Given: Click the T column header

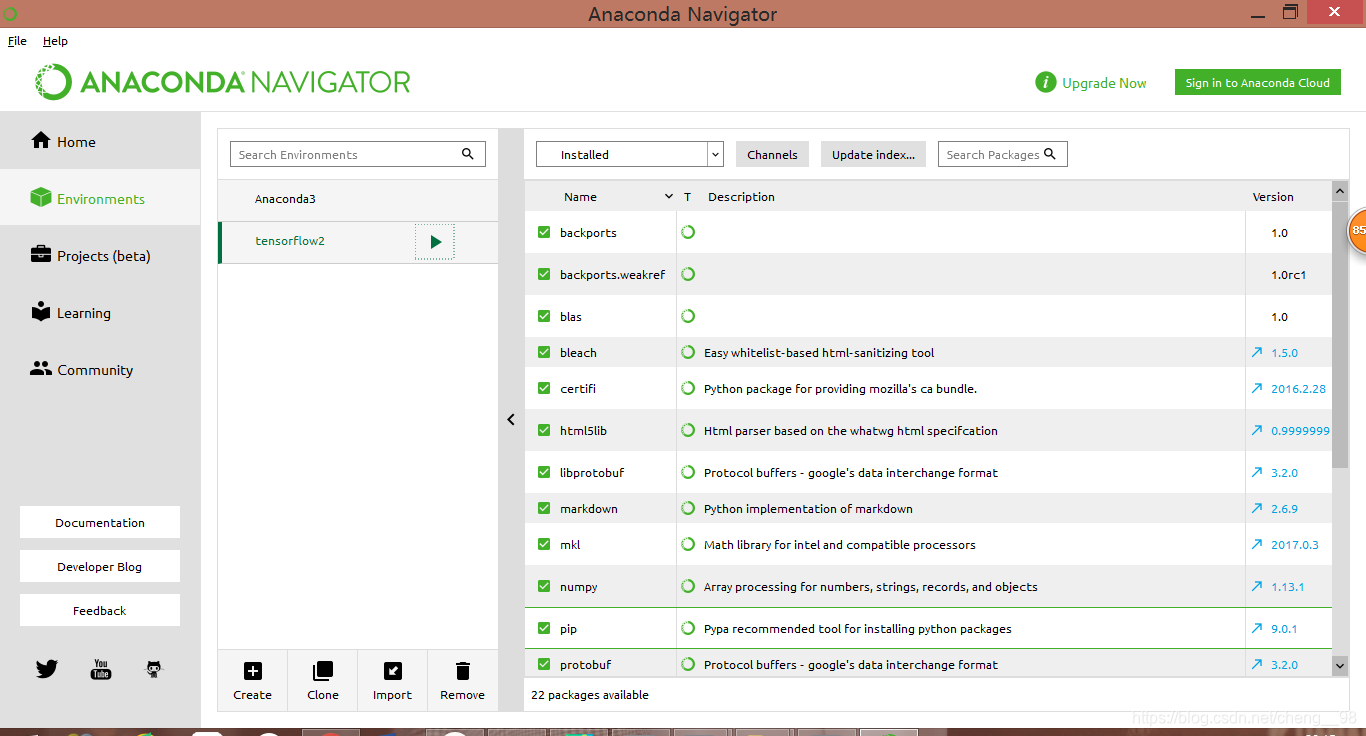Looking at the screenshot, I should [x=687, y=197].
